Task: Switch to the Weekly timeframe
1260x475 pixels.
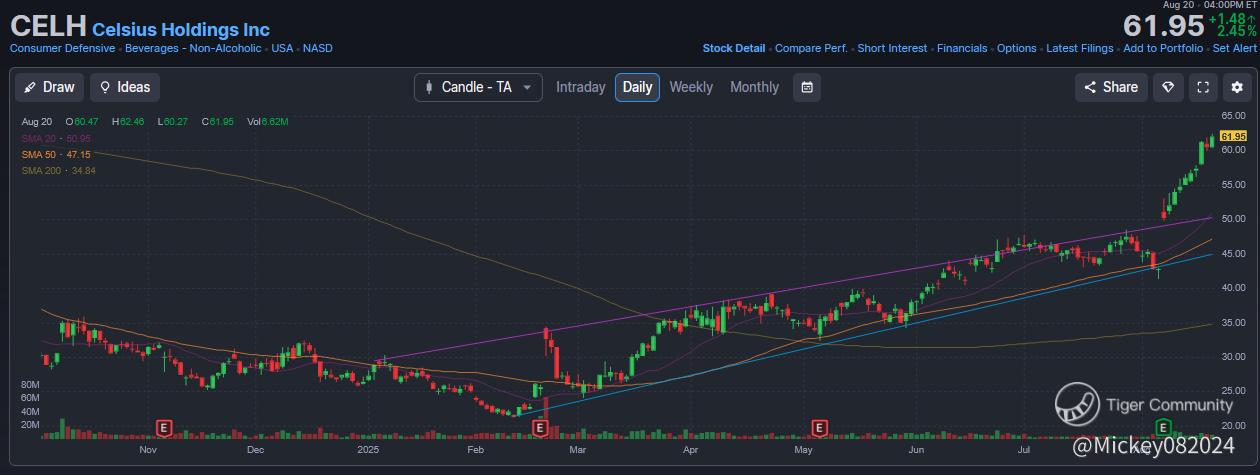Action: [x=691, y=87]
